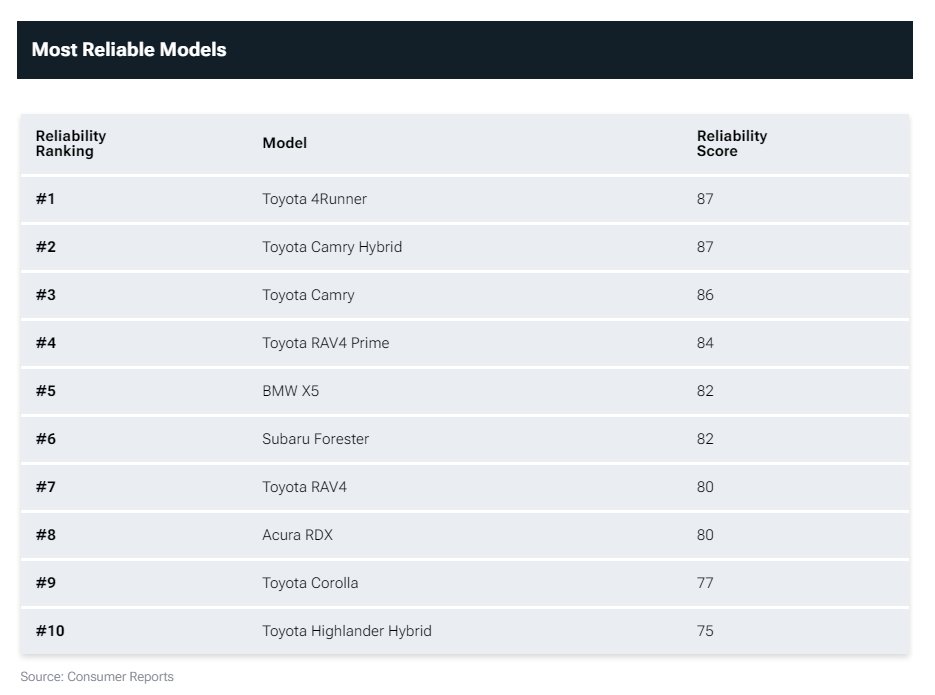
Task: Click the Toyota 4Runner model name
Action: pos(314,199)
